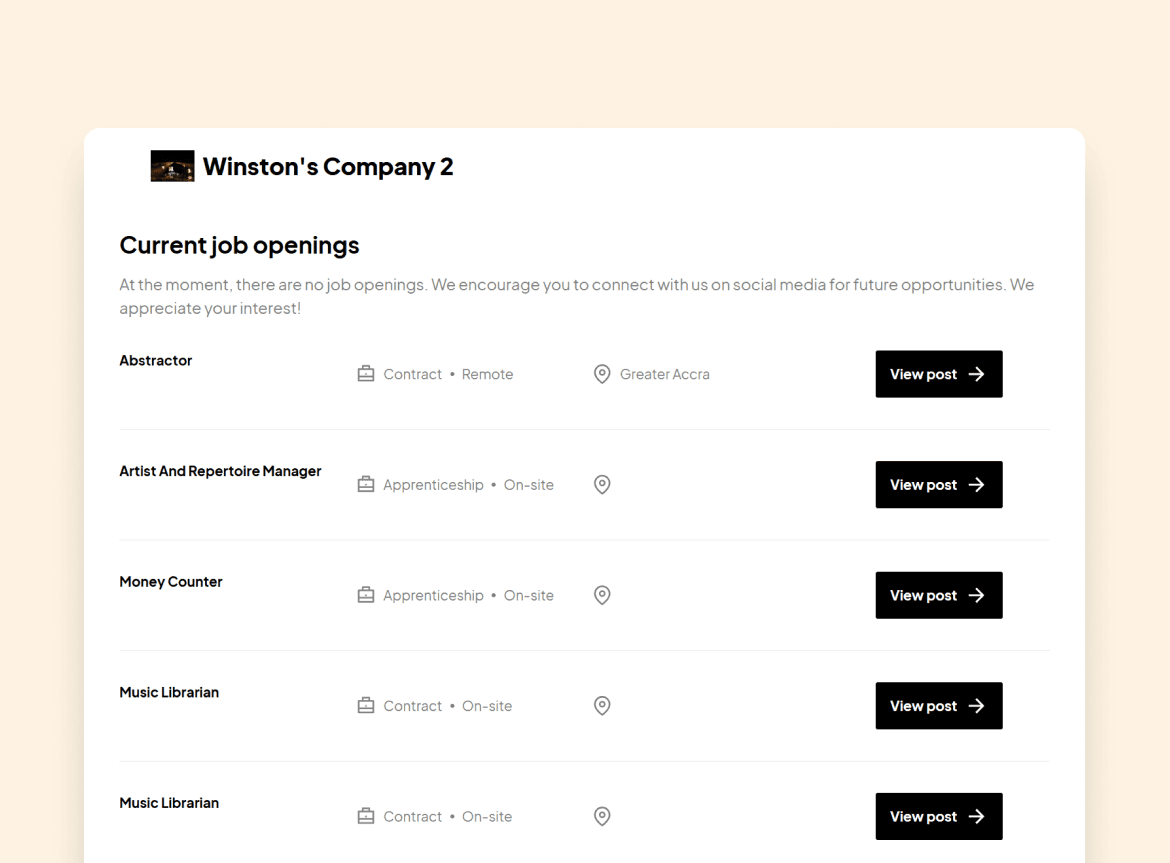Click the location pin icon on the Money Counter row

pyautogui.click(x=602, y=595)
